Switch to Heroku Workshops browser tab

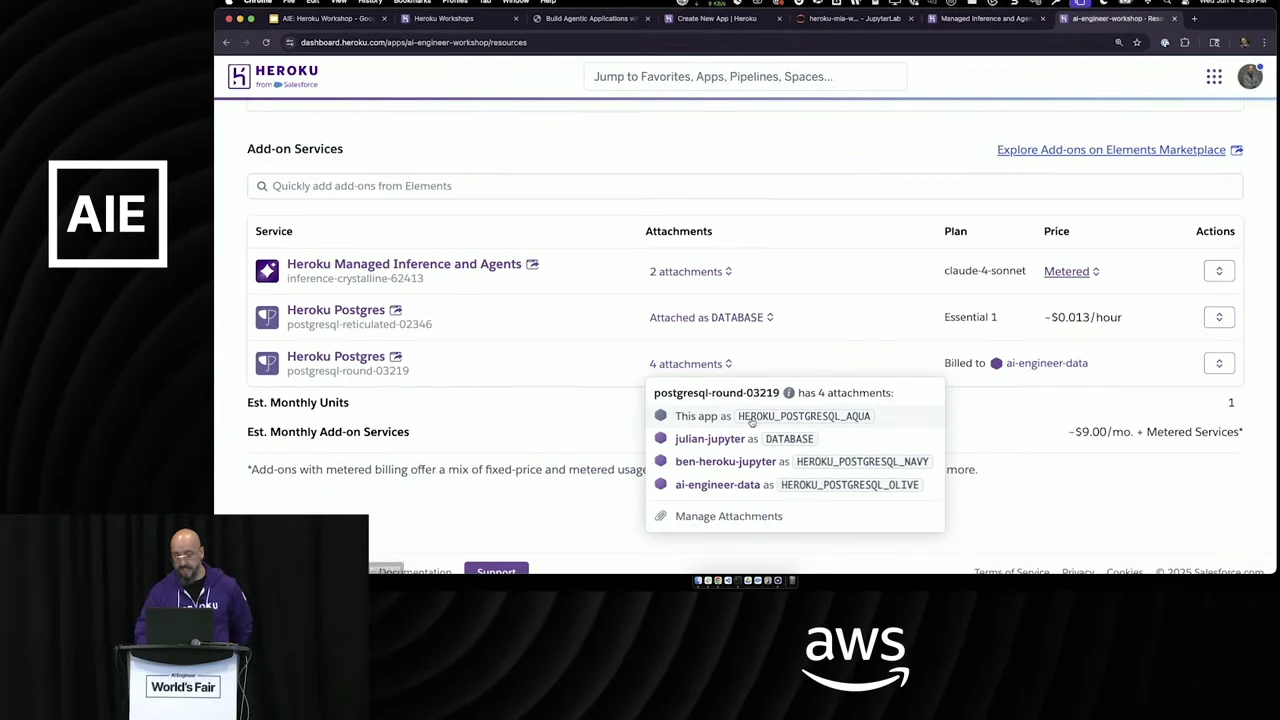click(x=443, y=18)
